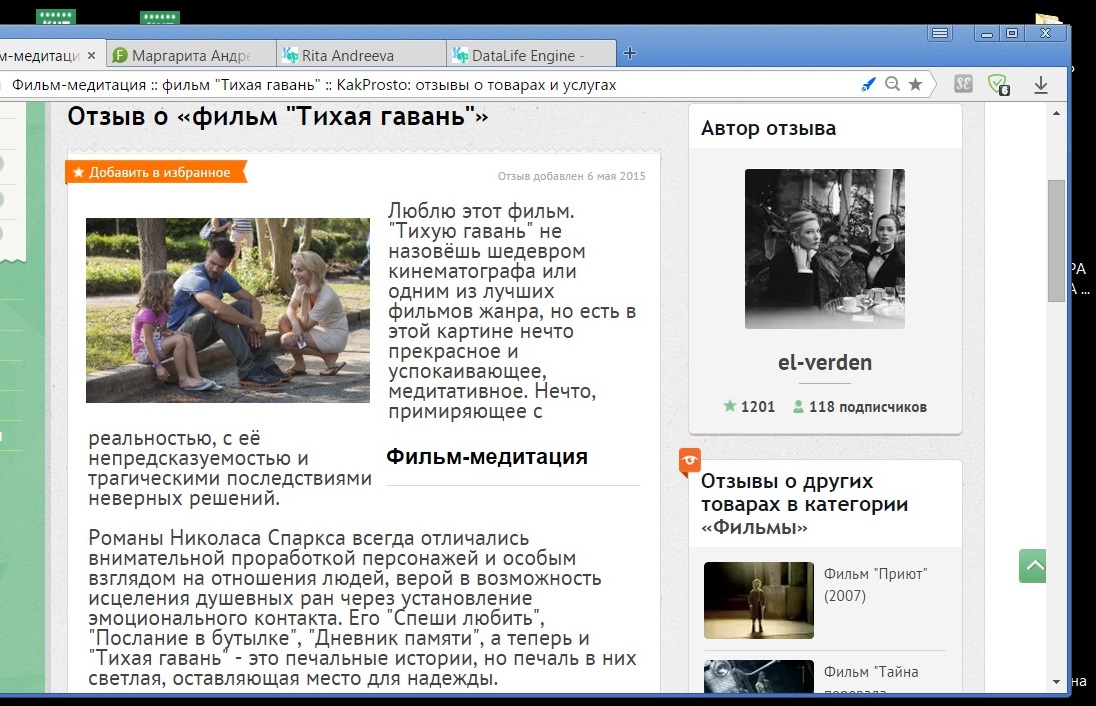This screenshot has width=1096, height=706.
Task: Open the Приют film thumbnail
Action: [x=759, y=600]
